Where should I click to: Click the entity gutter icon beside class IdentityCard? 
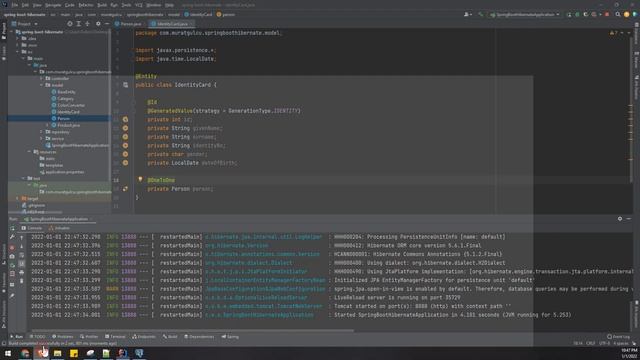point(125,85)
